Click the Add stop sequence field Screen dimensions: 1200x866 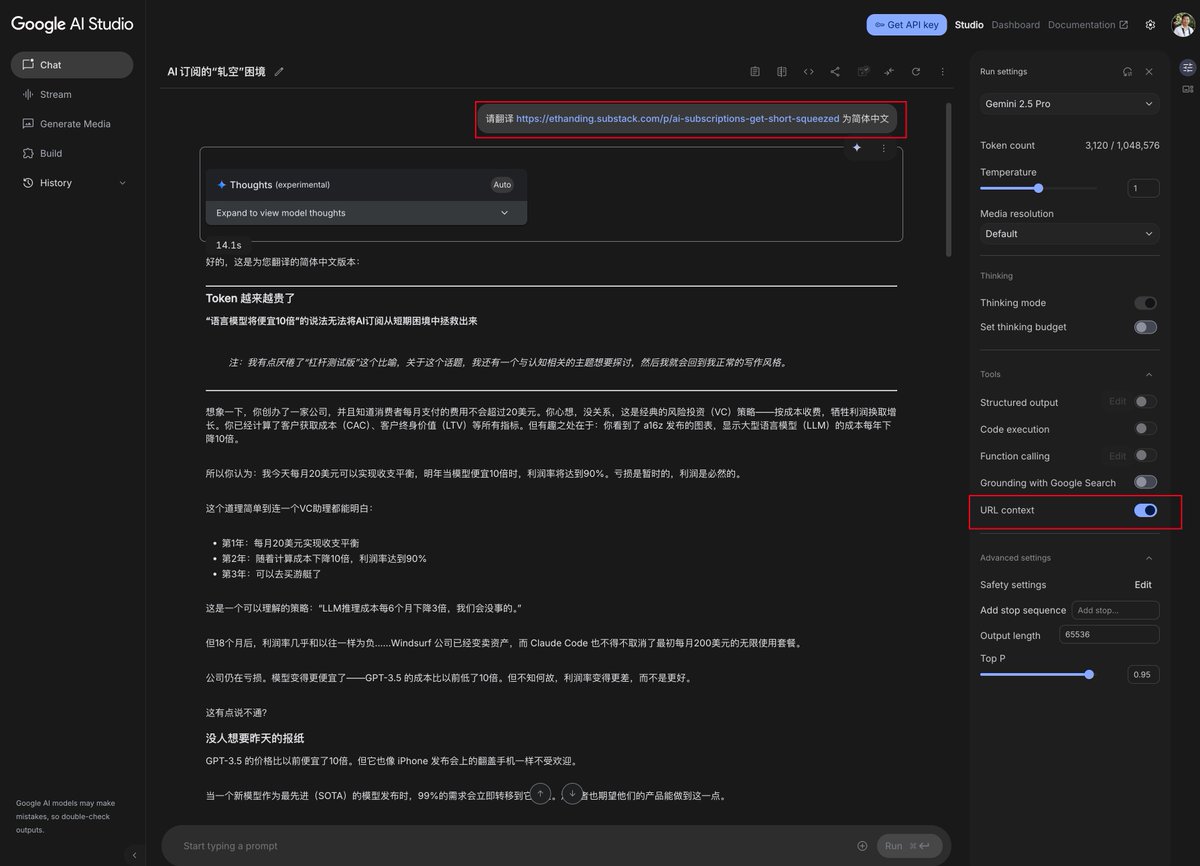[x=1115, y=610]
